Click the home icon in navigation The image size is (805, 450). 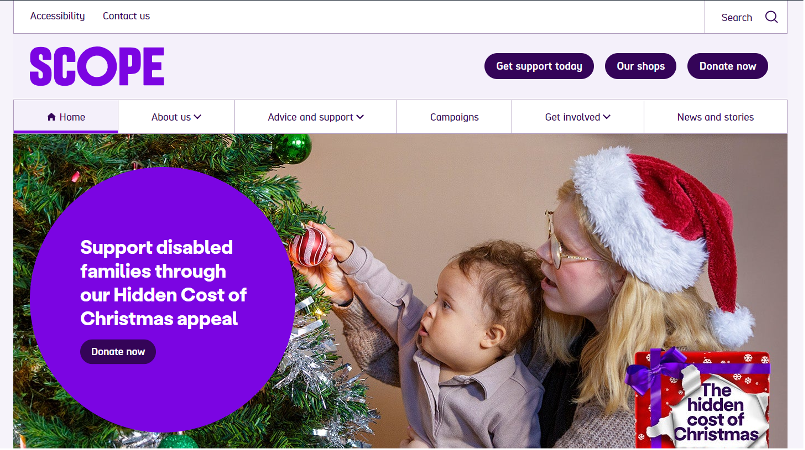[x=51, y=117]
